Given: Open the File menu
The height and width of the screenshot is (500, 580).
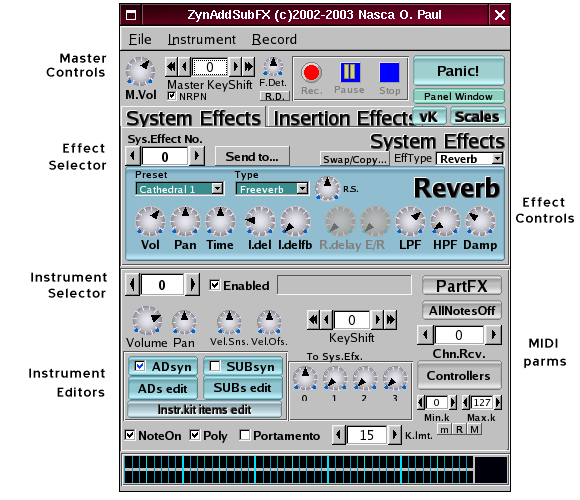Looking at the screenshot, I should 140,39.
